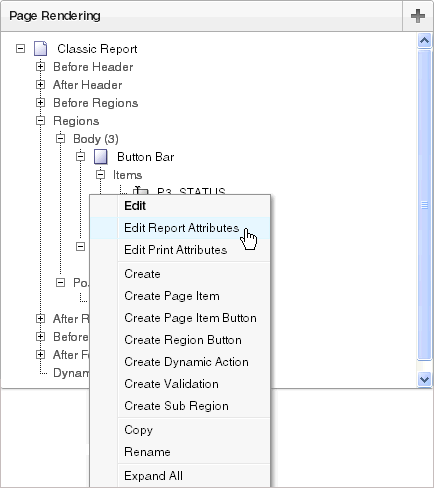434x488 pixels.
Task: Expand the Before Regions node
Action: coord(40,103)
